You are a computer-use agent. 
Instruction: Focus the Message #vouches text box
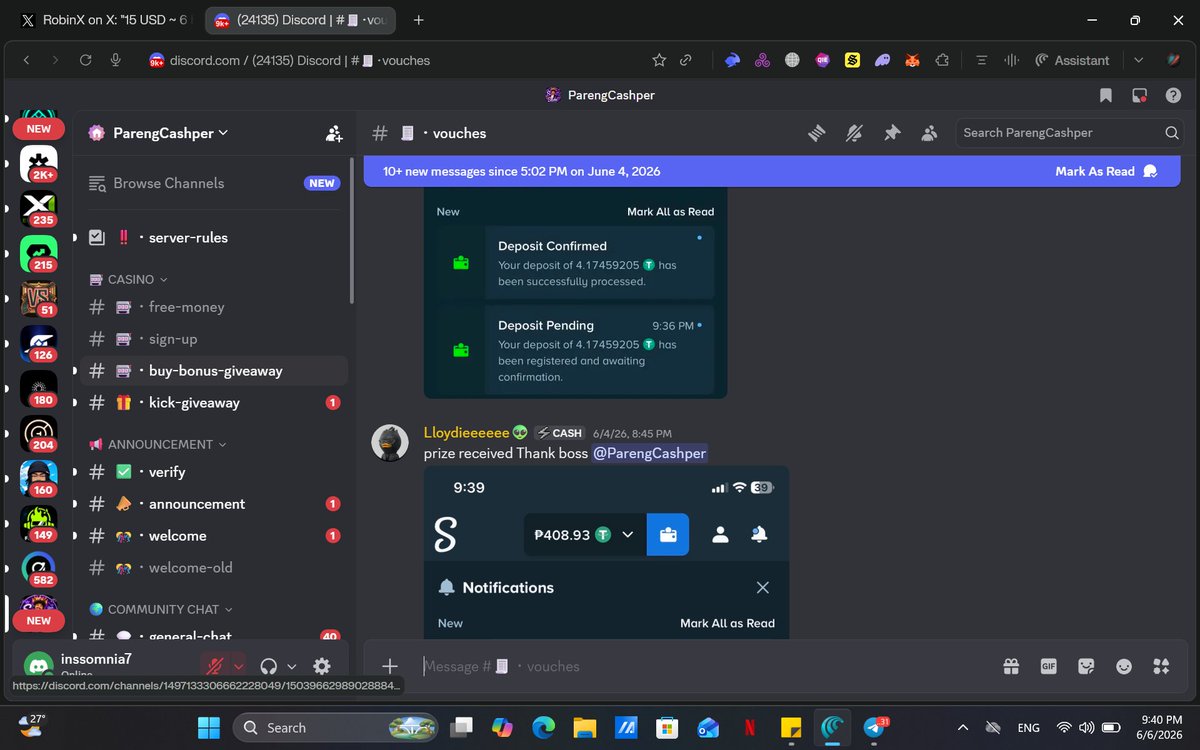tap(700, 666)
